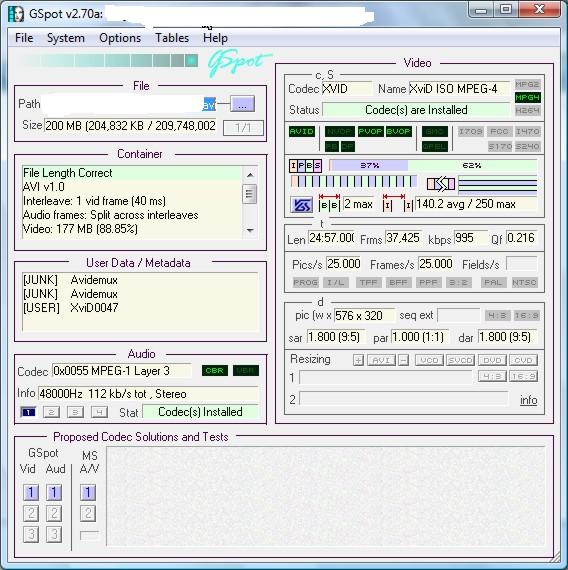Screen dimensions: 568x570
Task: Open the Options menu
Action: coord(120,38)
